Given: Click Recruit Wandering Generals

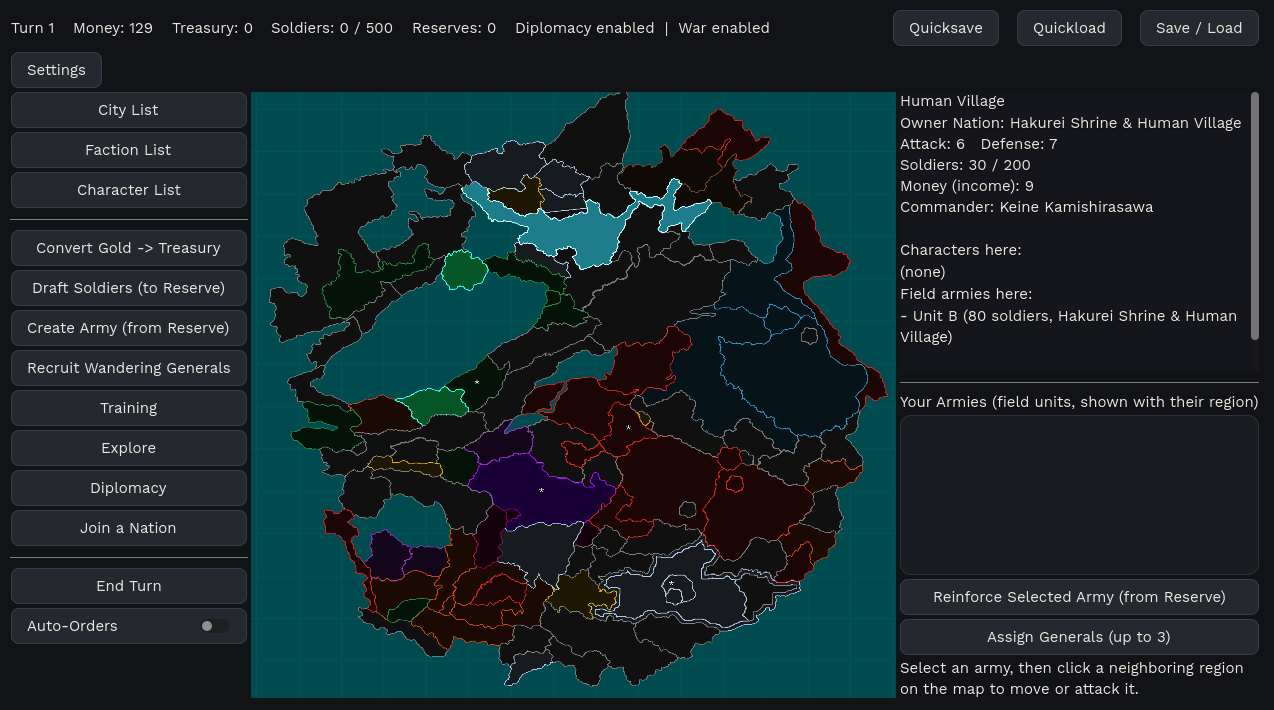Looking at the screenshot, I should click(x=128, y=368).
